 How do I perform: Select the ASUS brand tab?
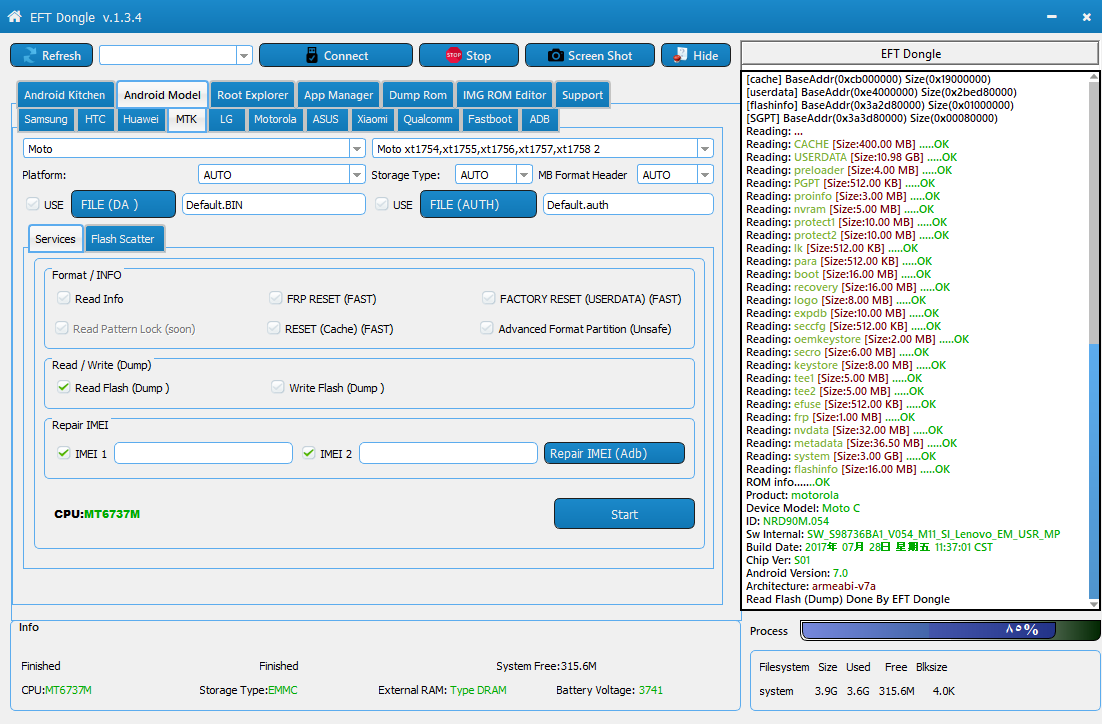coord(325,119)
